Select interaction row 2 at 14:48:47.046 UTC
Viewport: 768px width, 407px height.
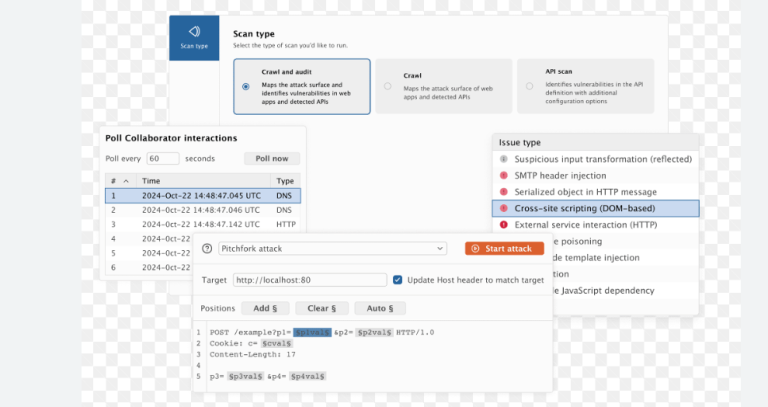coord(203,210)
